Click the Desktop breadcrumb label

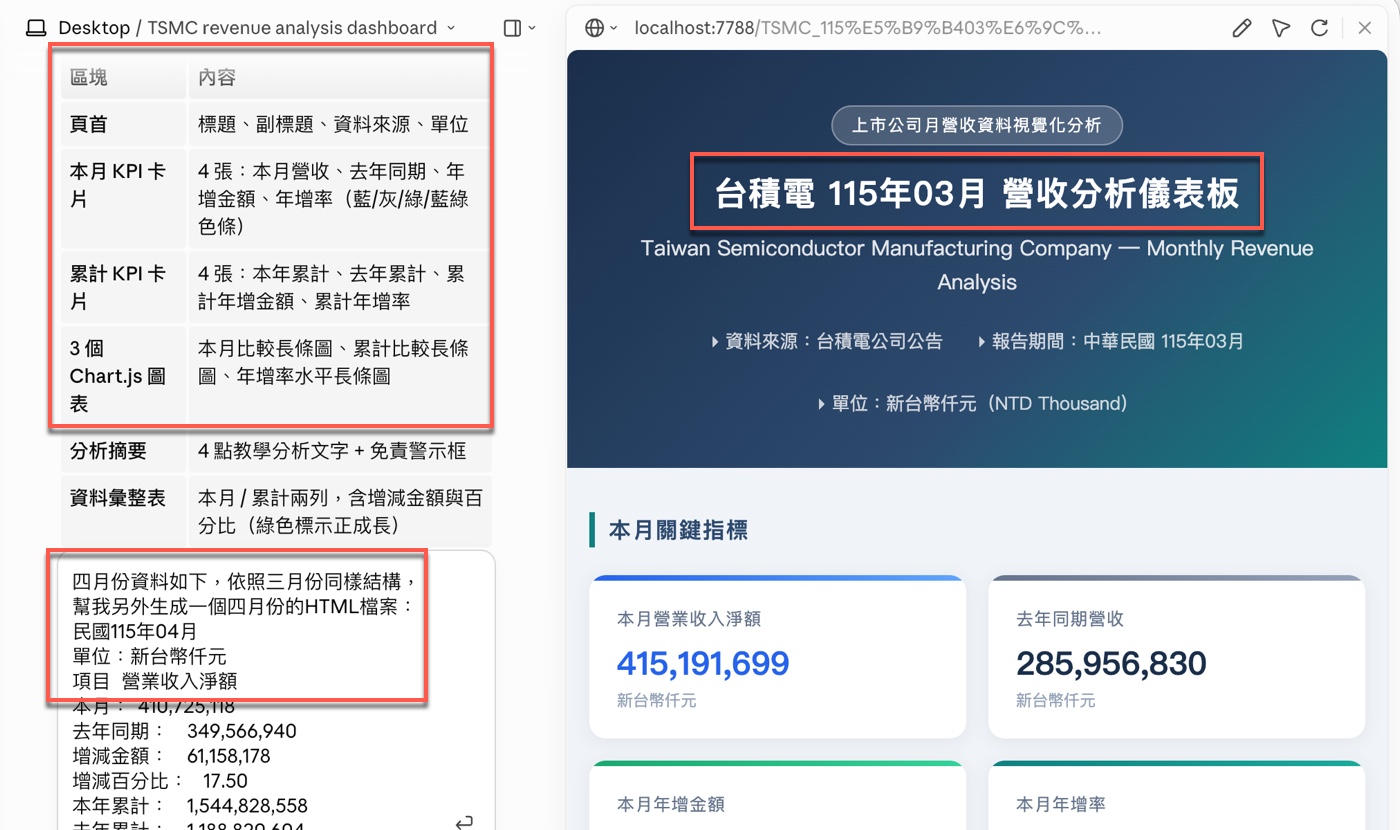(x=94, y=28)
